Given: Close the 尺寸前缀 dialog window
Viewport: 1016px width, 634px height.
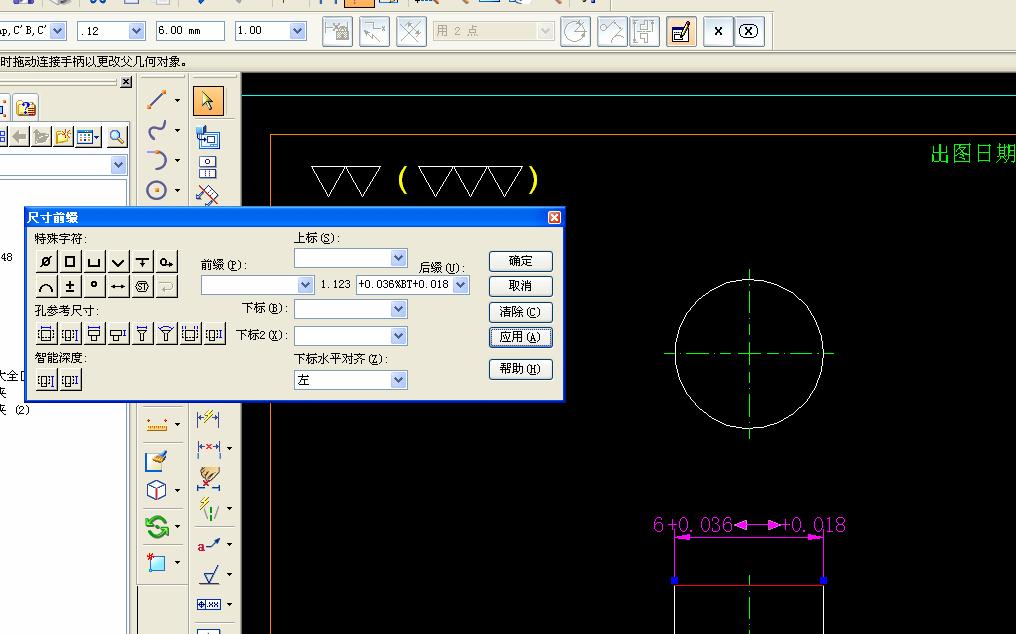Looking at the screenshot, I should 554,217.
